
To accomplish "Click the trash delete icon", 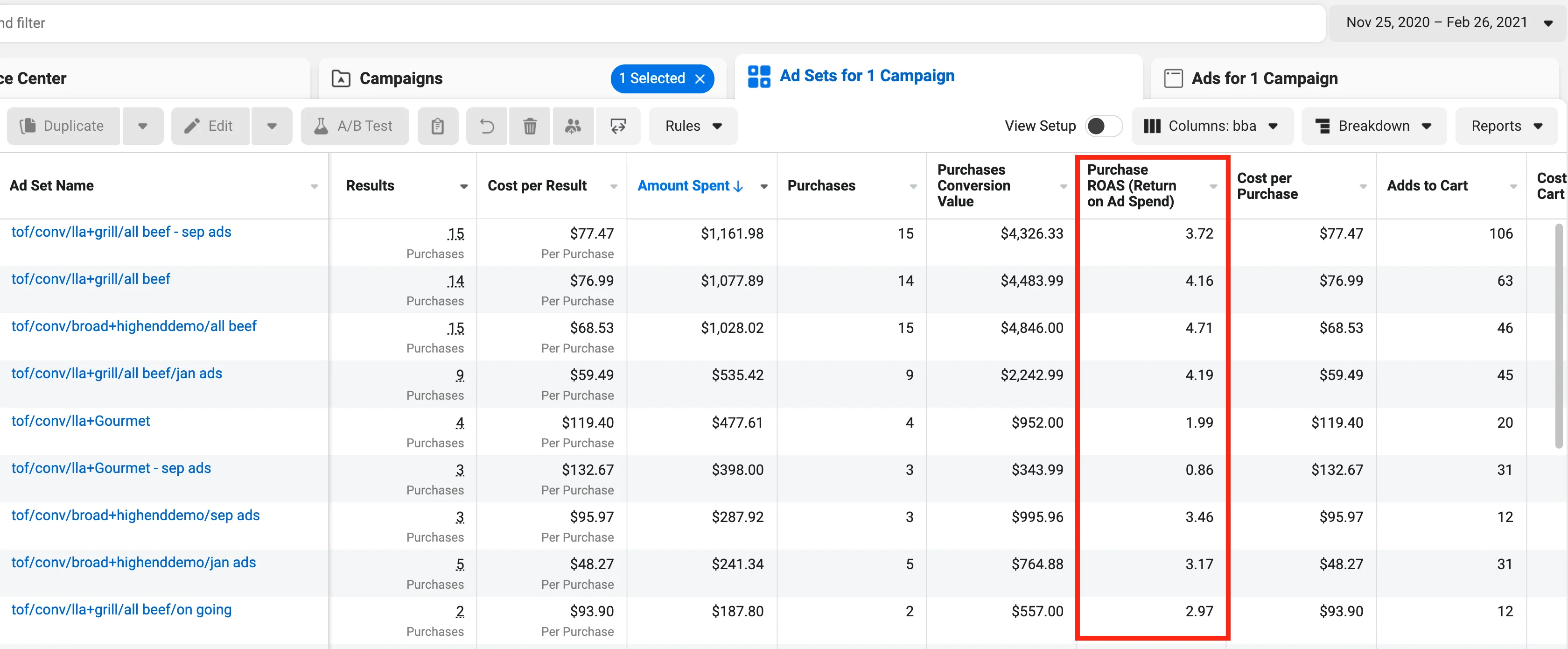I will tap(530, 126).
